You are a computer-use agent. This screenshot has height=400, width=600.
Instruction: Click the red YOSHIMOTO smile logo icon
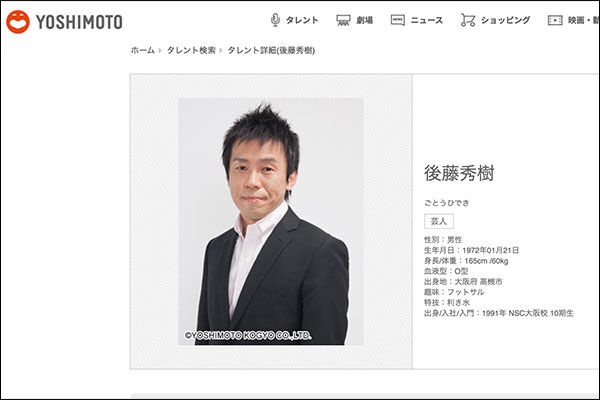pos(17,21)
